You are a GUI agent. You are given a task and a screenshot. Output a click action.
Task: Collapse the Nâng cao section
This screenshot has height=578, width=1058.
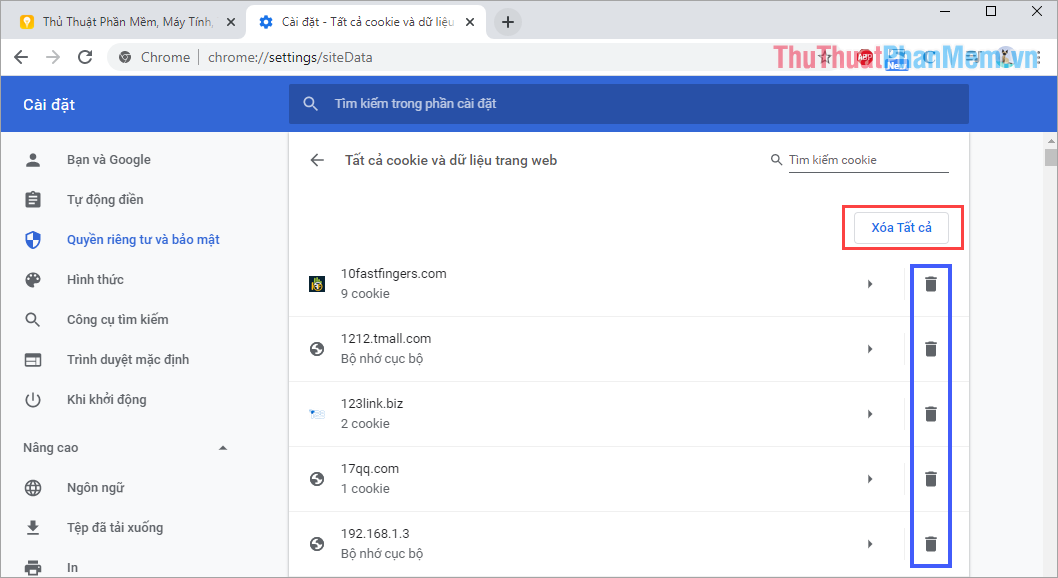(222, 447)
